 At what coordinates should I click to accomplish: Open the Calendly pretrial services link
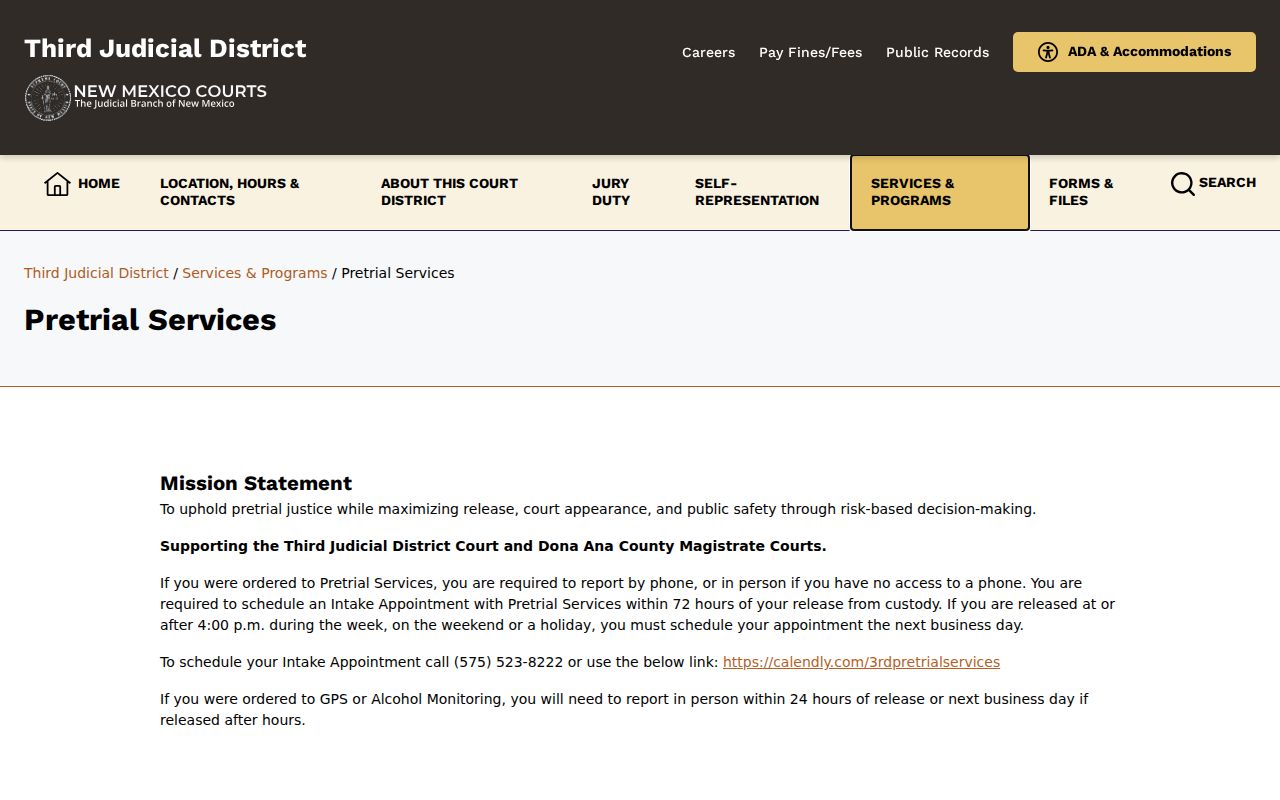[x=861, y=662]
